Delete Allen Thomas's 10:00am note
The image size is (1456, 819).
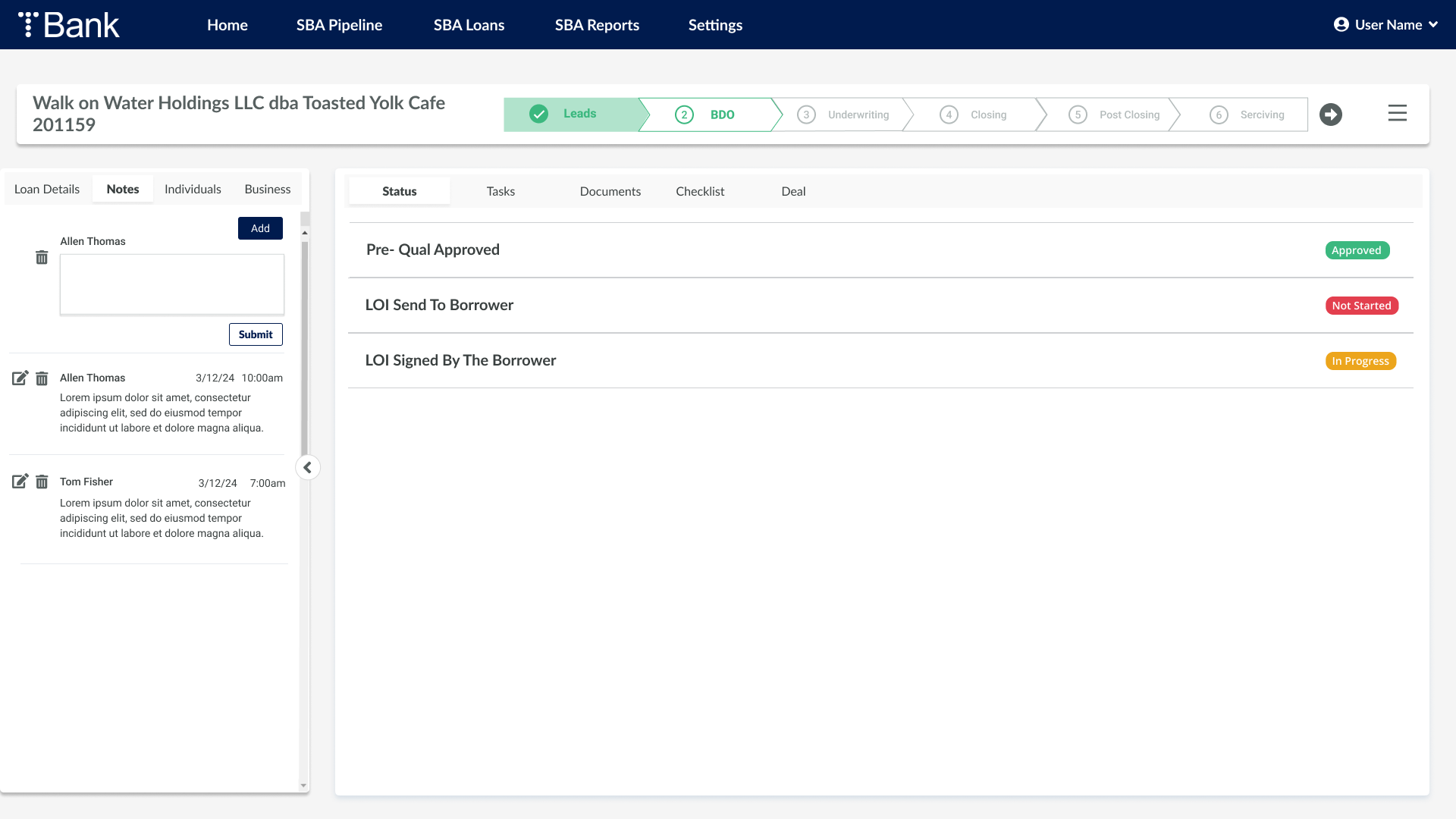42,378
